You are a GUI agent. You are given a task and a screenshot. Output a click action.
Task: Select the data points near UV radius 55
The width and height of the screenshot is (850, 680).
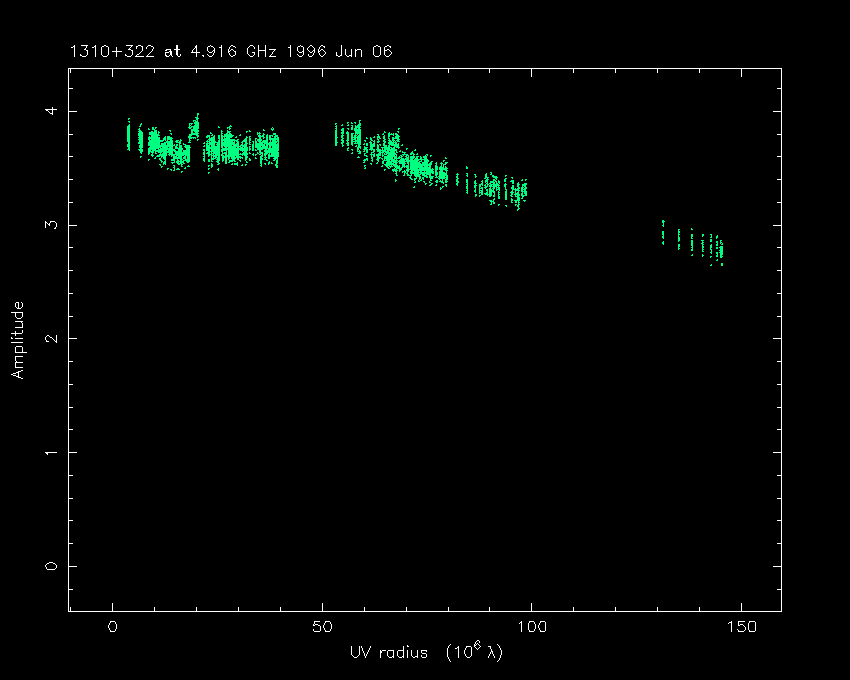(346, 135)
